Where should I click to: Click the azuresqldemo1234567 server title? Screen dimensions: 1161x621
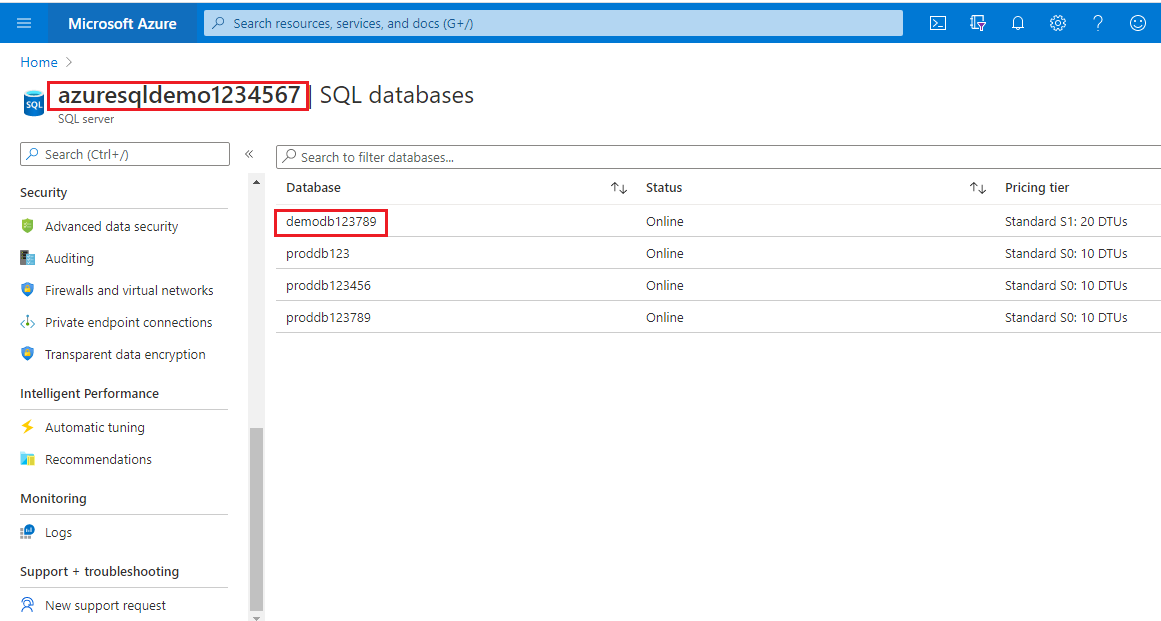click(179, 95)
